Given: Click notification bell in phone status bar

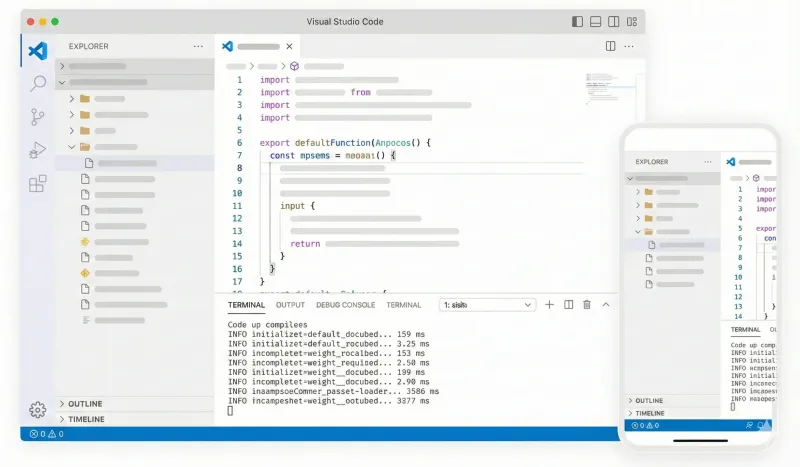Looking at the screenshot, I should coord(761,425).
